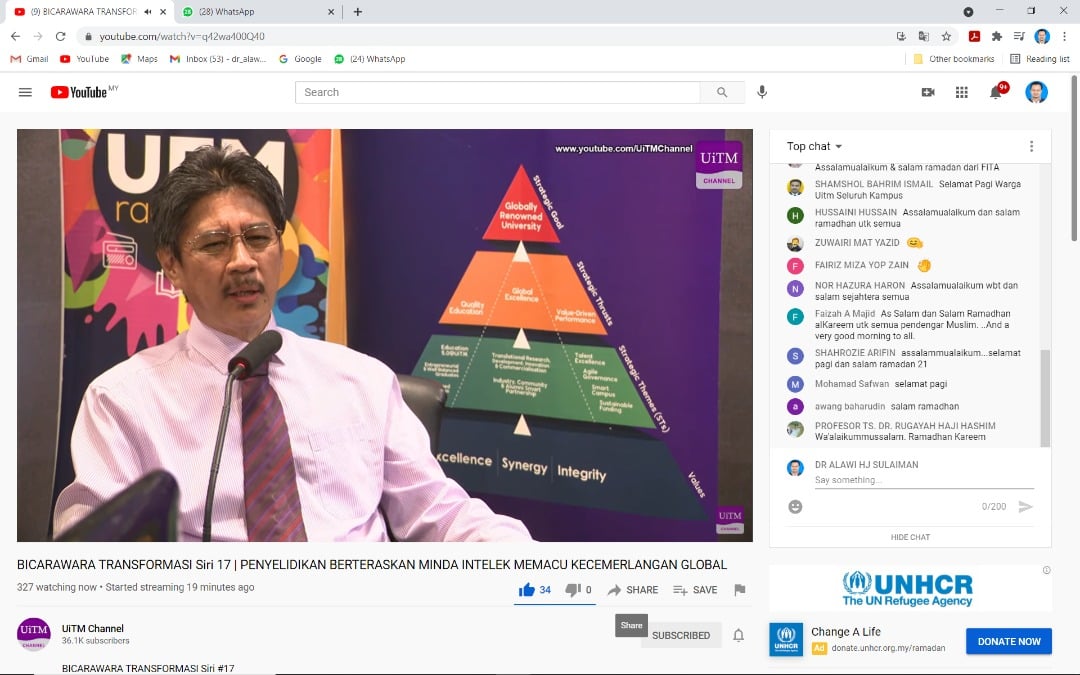Image resolution: width=1080 pixels, height=675 pixels.
Task: Open Gmail bookmark
Action: (x=30, y=59)
